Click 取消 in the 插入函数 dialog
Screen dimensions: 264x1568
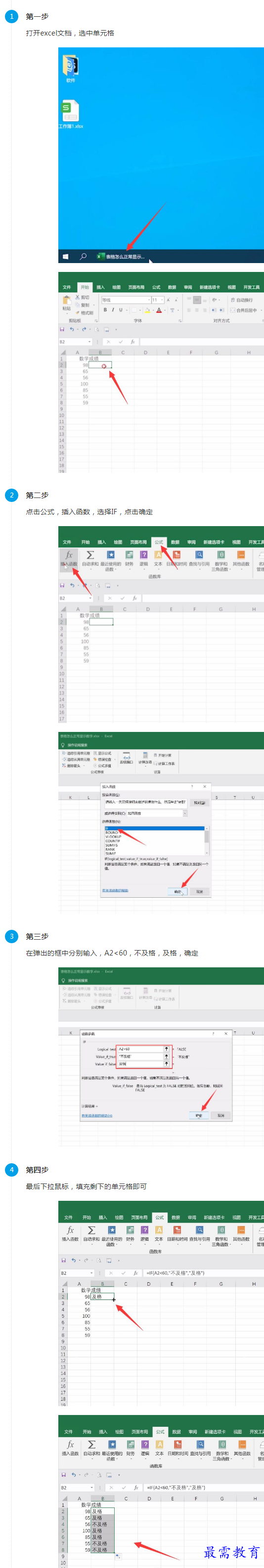click(199, 891)
